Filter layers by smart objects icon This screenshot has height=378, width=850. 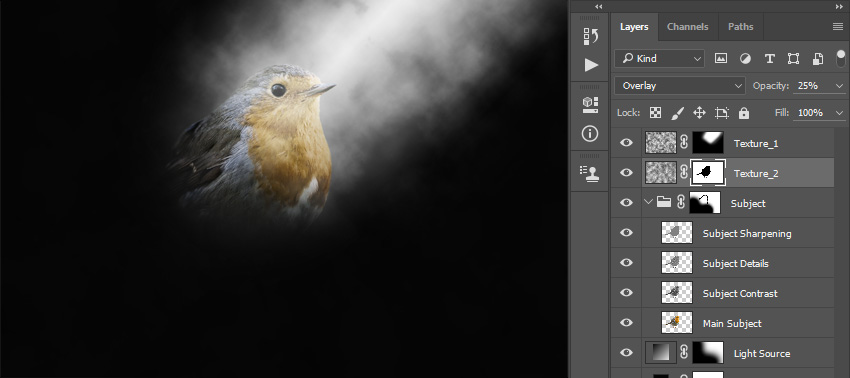click(x=818, y=59)
